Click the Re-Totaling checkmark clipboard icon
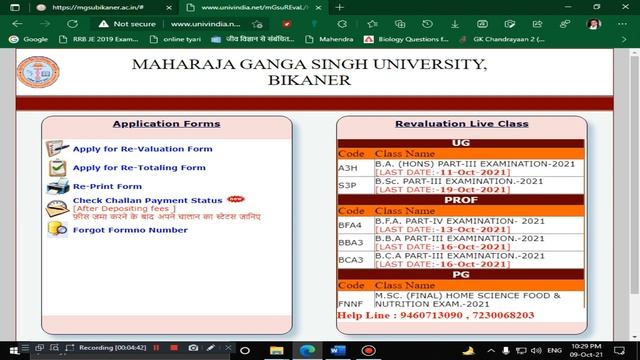This screenshot has width=640, height=360. pyautogui.click(x=58, y=167)
